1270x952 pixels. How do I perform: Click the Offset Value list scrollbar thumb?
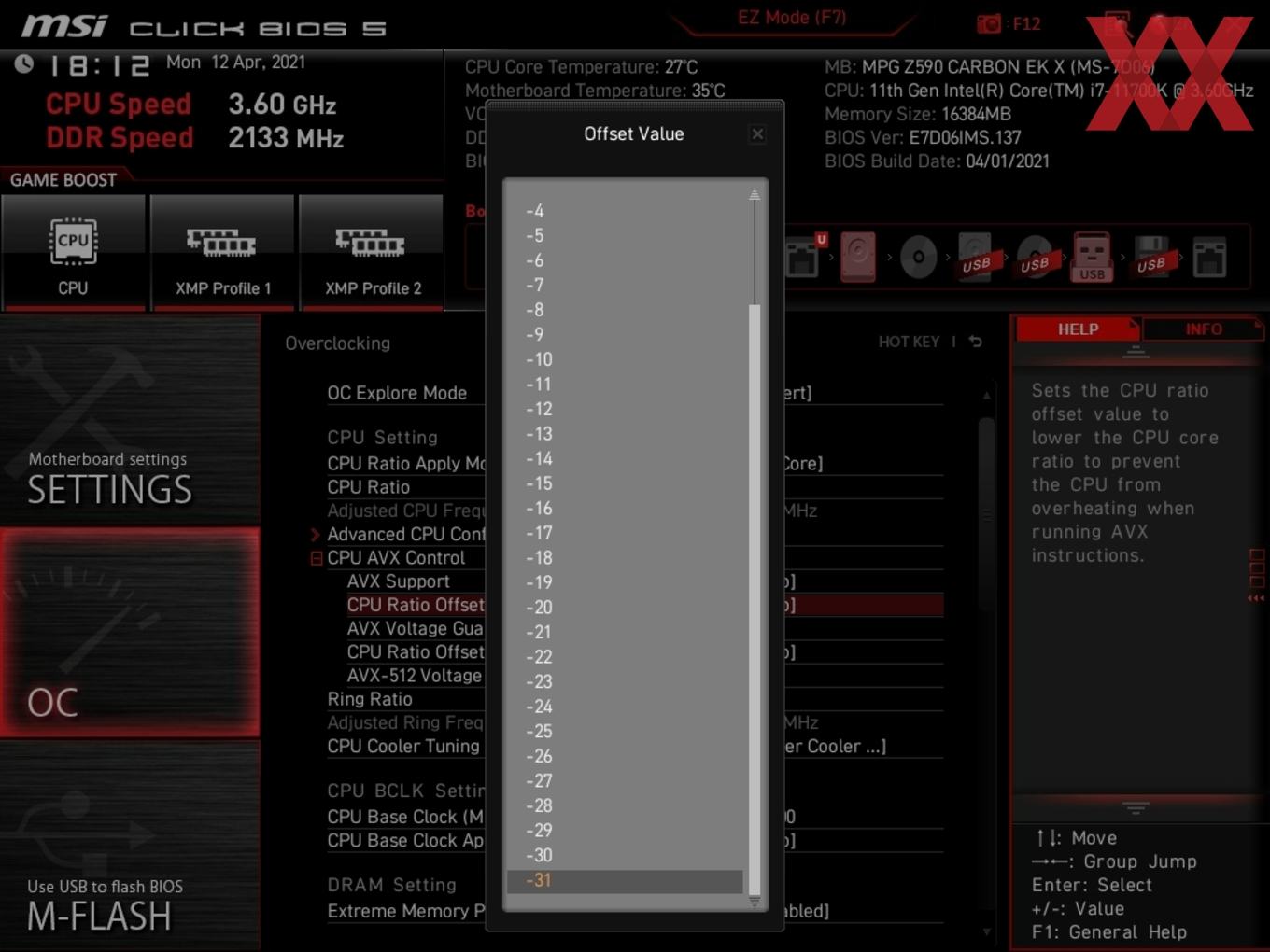[754, 599]
